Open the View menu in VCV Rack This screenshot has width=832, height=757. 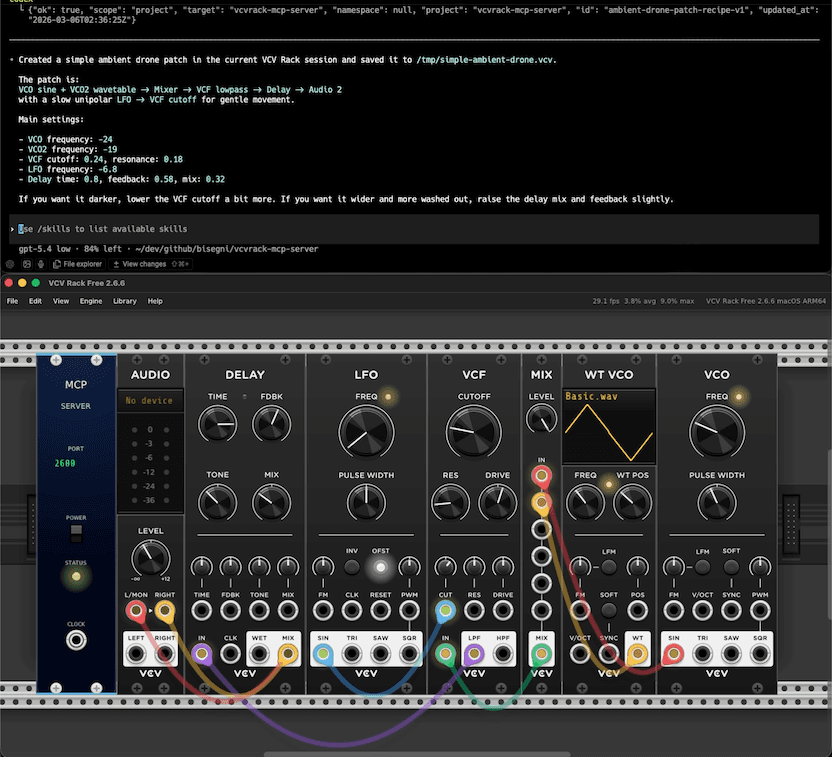60,301
